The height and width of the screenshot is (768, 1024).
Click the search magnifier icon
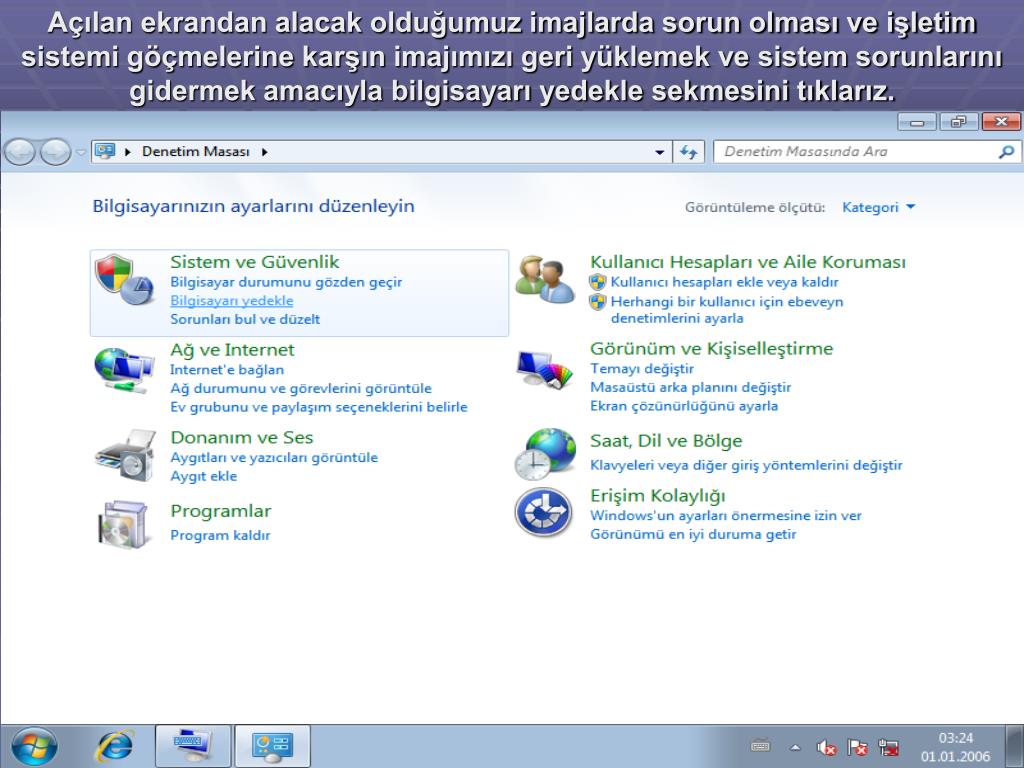(1006, 152)
